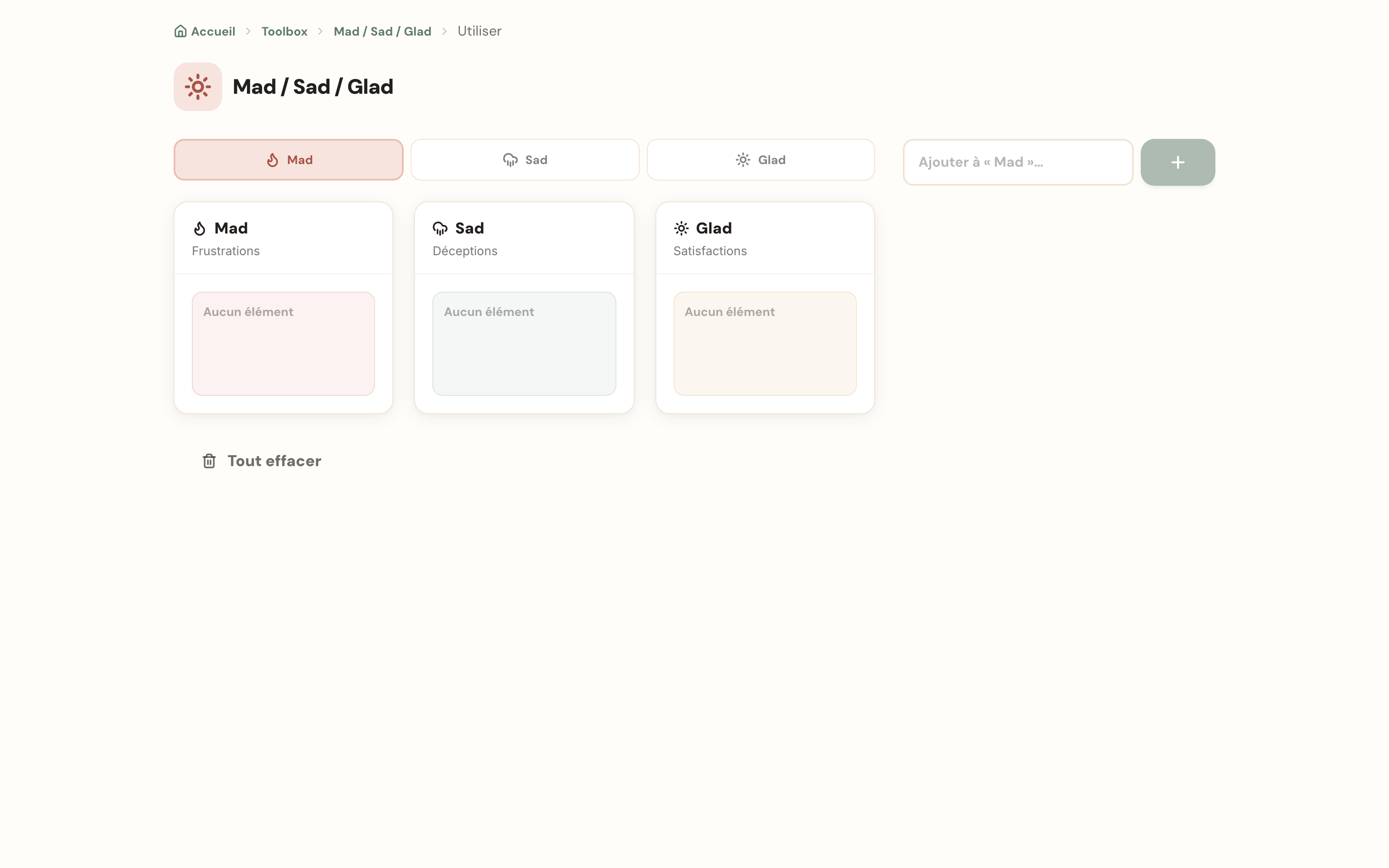Open the Toolbox breadcrumb link

pyautogui.click(x=284, y=32)
